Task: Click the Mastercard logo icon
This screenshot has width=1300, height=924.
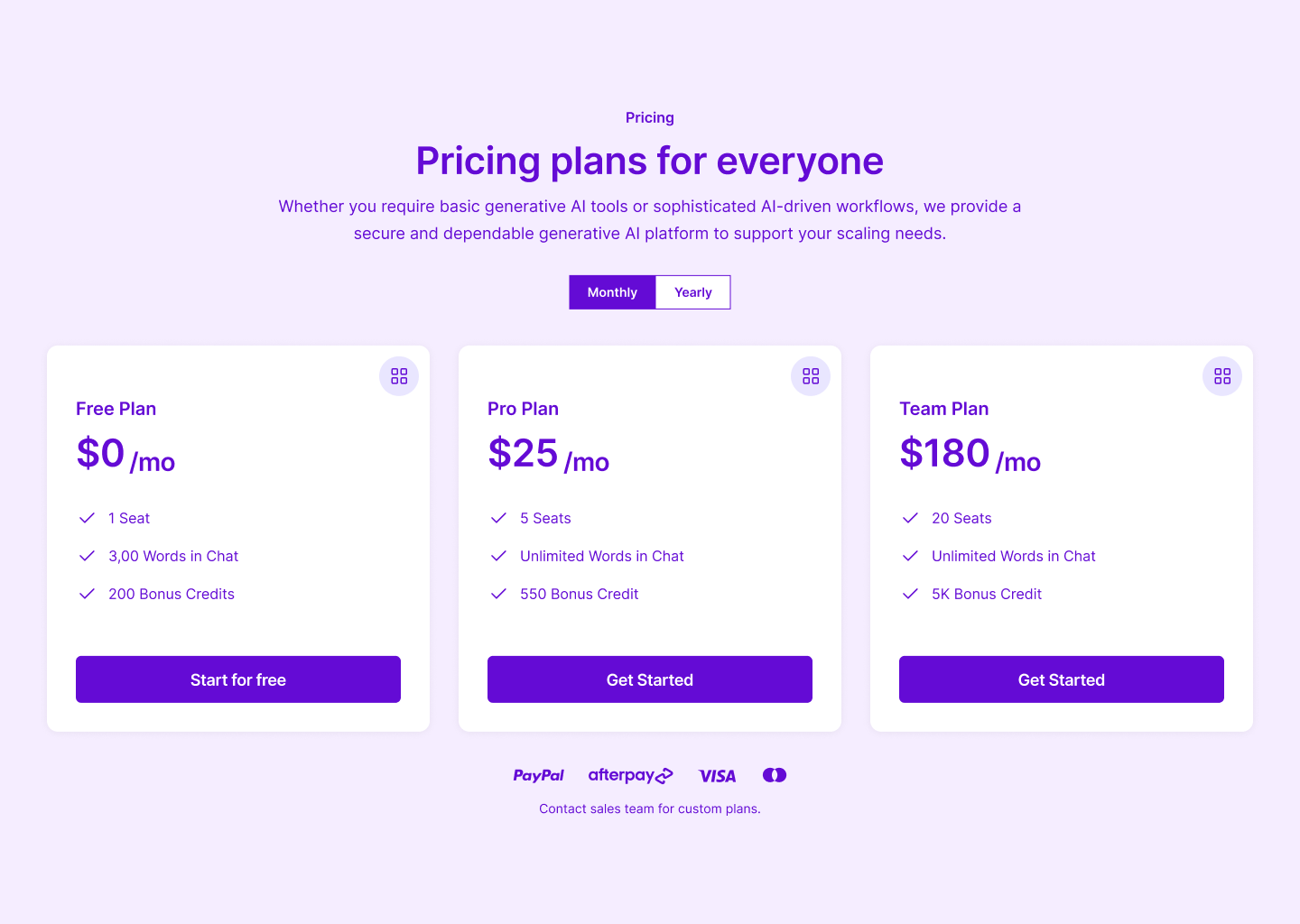Action: pyautogui.click(x=775, y=775)
